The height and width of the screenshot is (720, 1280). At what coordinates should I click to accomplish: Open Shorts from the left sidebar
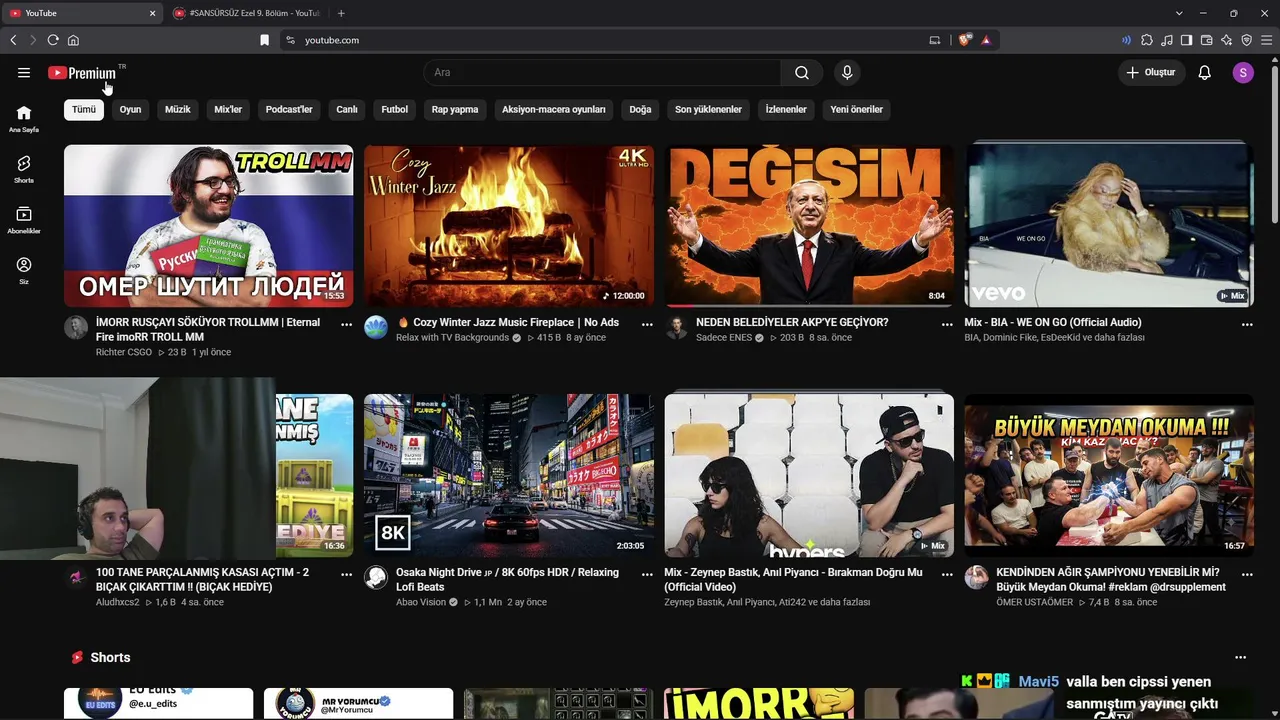click(x=24, y=170)
